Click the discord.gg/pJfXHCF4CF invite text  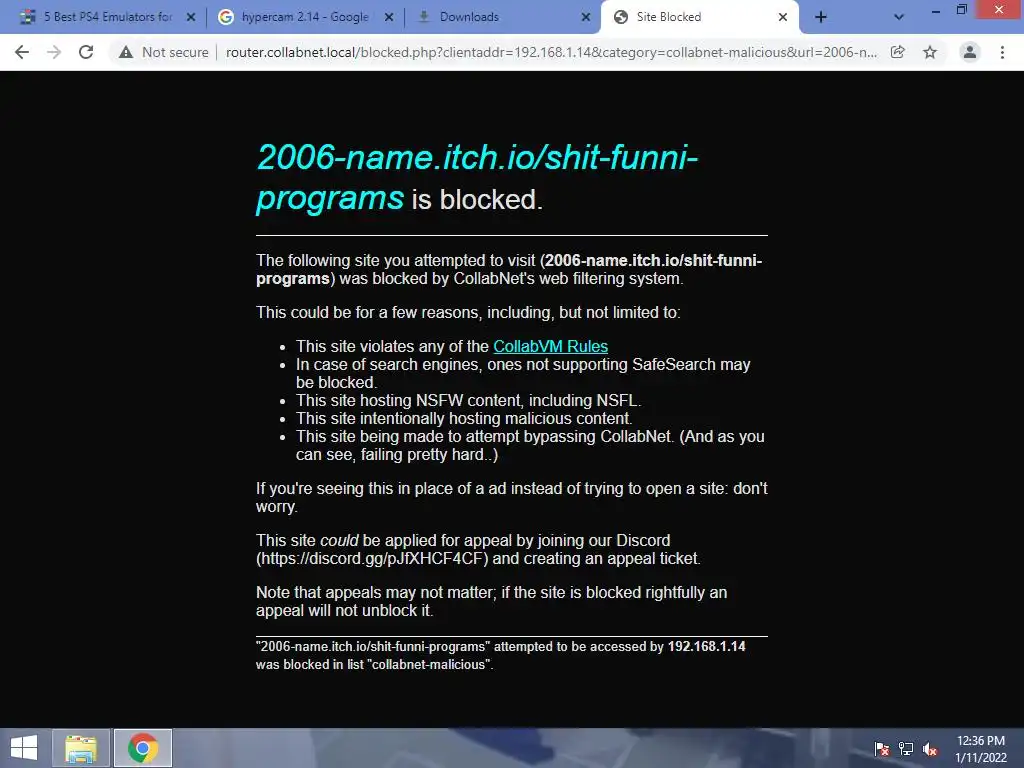(x=372, y=558)
